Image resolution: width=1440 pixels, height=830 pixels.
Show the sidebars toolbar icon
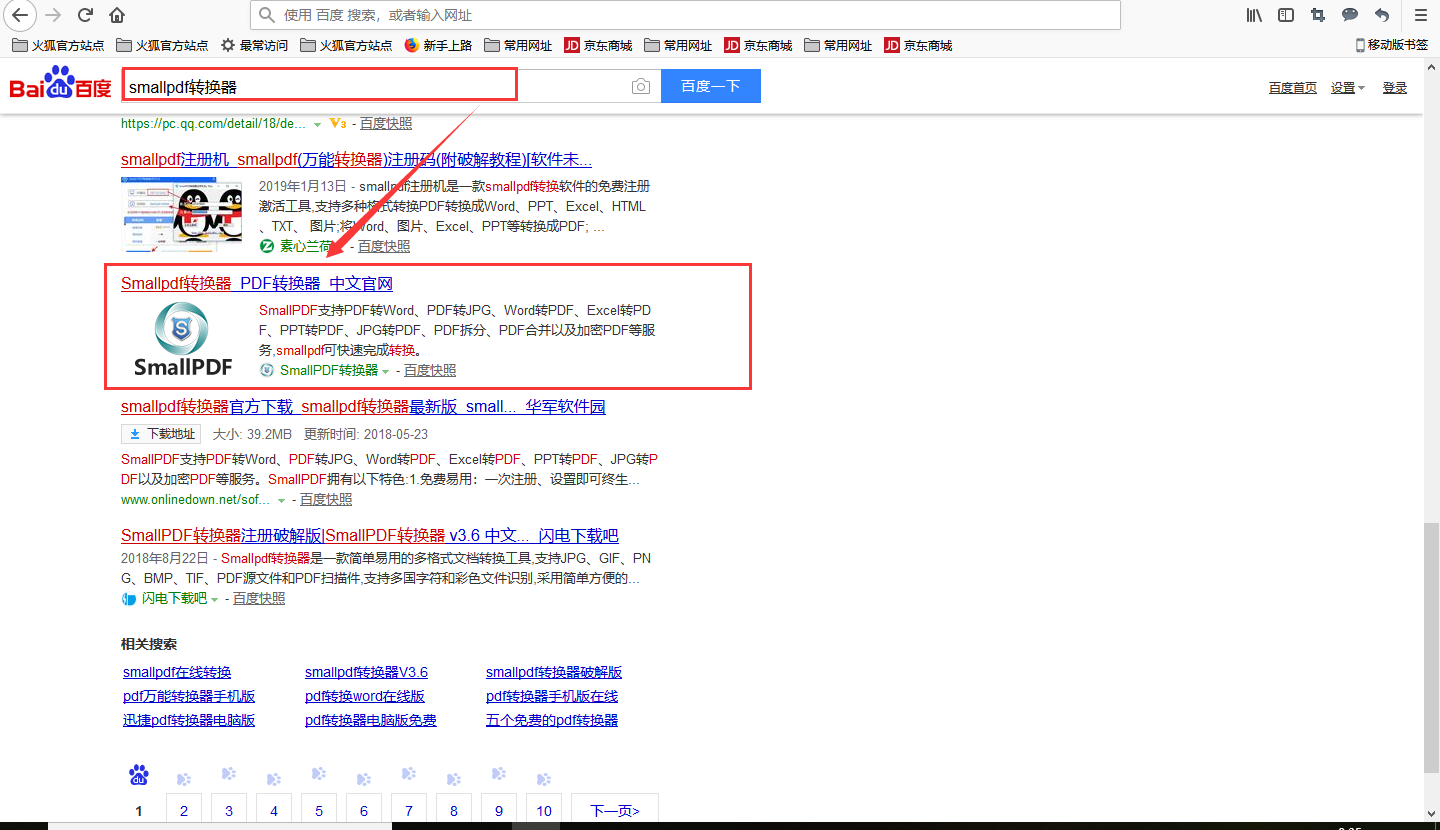pyautogui.click(x=1286, y=15)
